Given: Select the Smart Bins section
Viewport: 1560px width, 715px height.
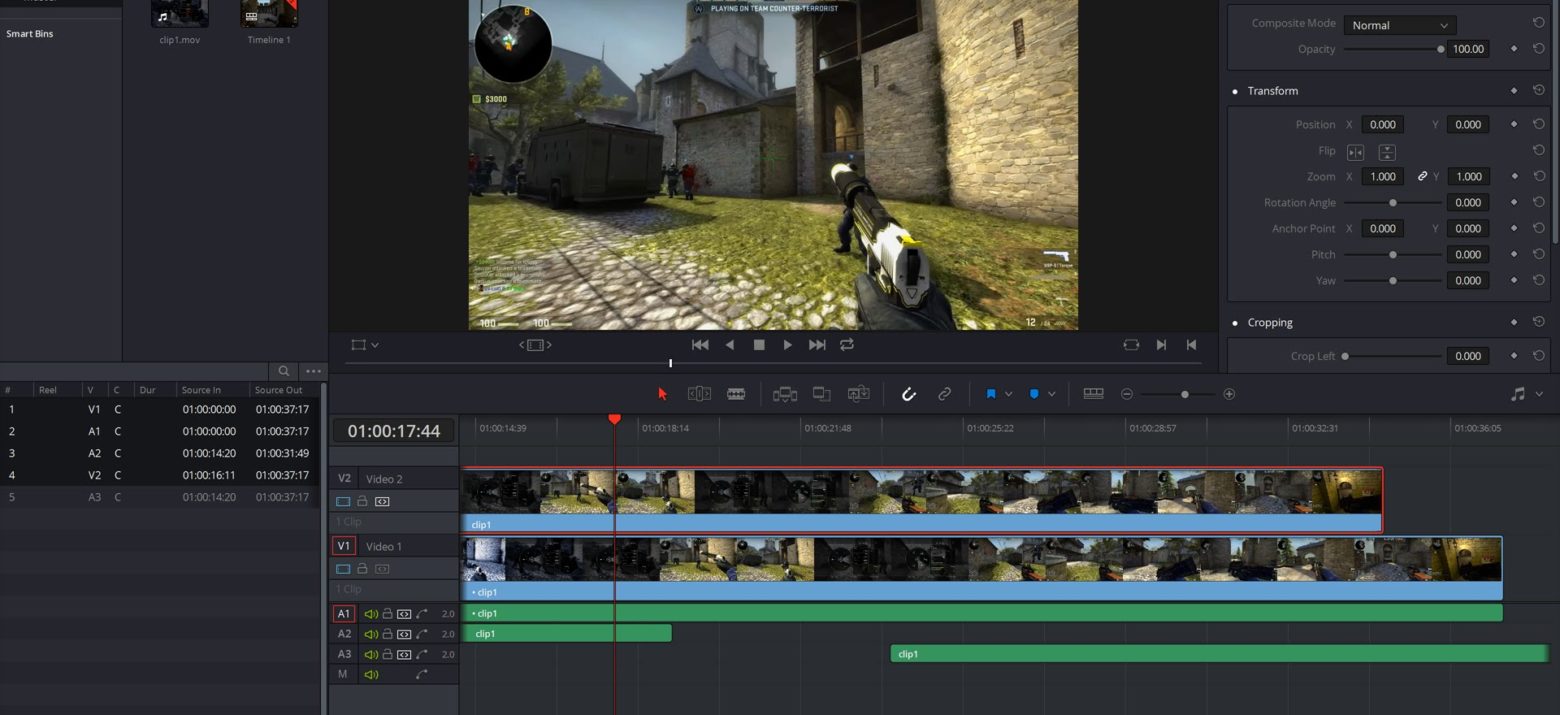Looking at the screenshot, I should tap(30, 34).
